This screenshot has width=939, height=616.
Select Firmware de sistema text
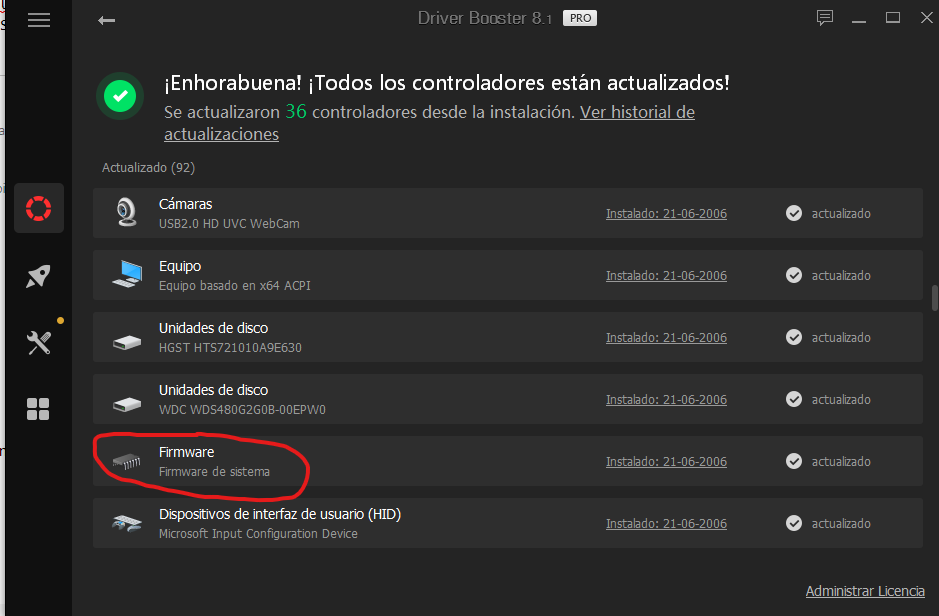tap(214, 472)
